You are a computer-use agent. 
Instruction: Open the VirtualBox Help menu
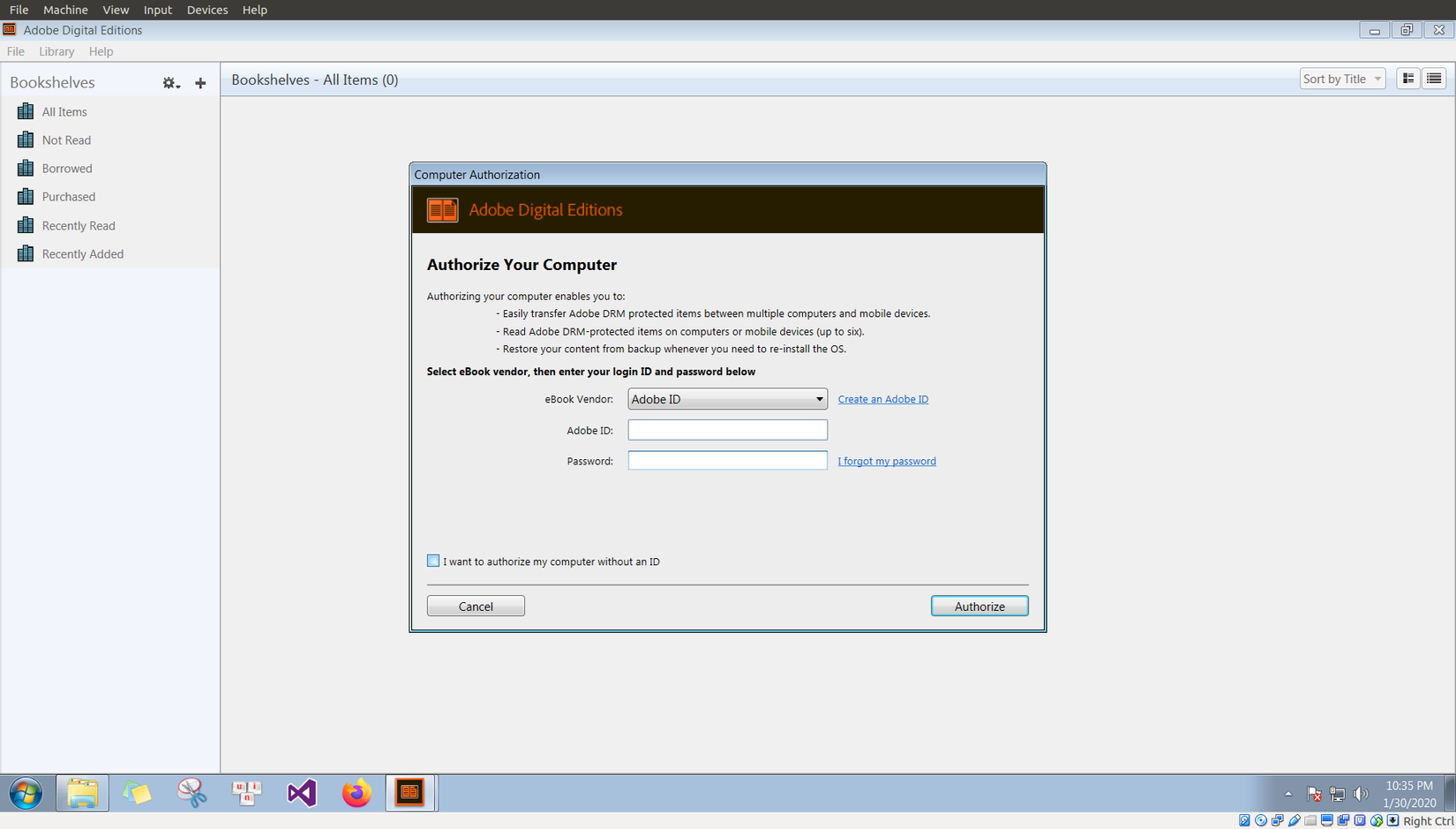point(255,10)
